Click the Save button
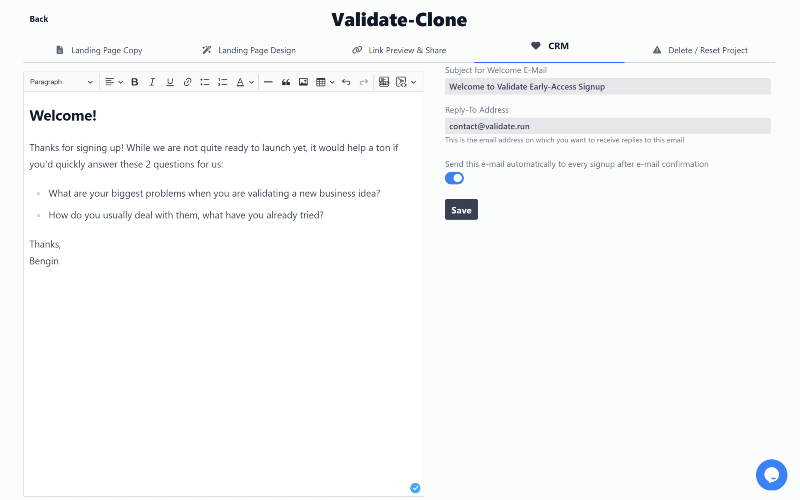The height and width of the screenshot is (500, 800). [x=461, y=210]
